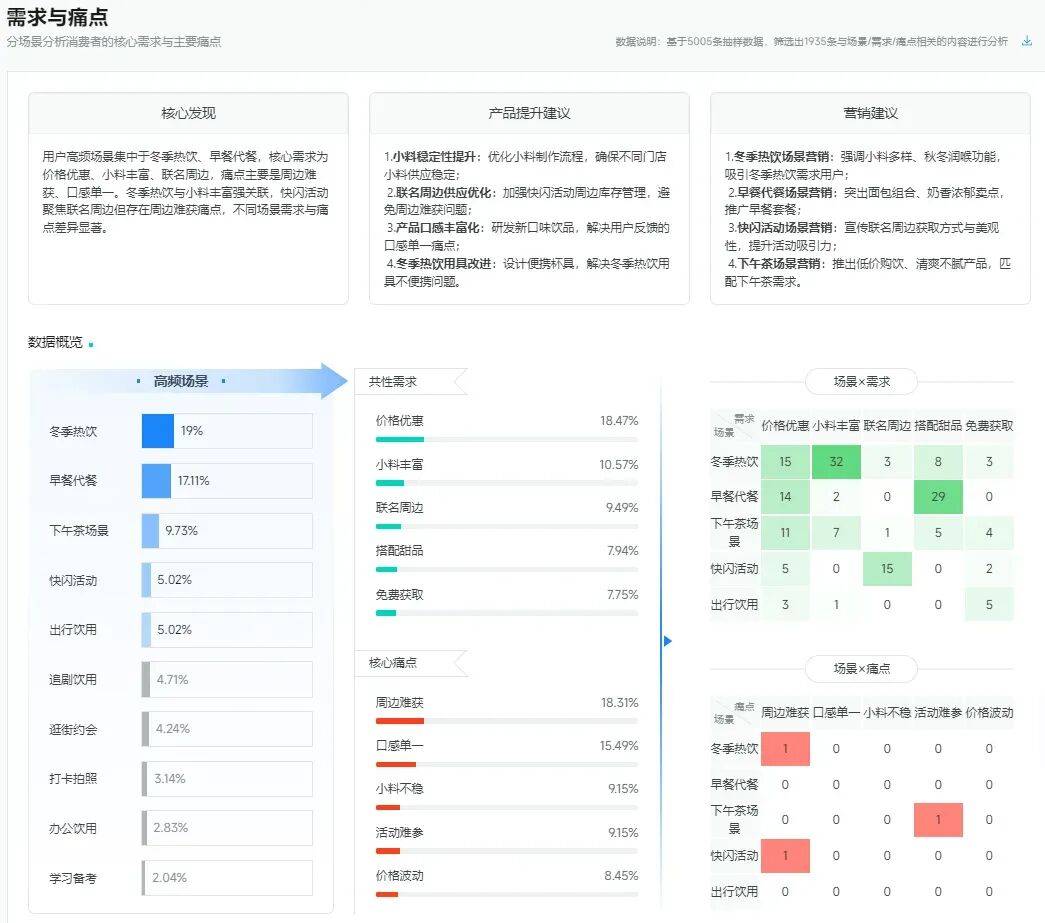Viewport: 1045px width, 923px height.
Task: Click the 核心痛点 section tag
Action: coord(394,662)
